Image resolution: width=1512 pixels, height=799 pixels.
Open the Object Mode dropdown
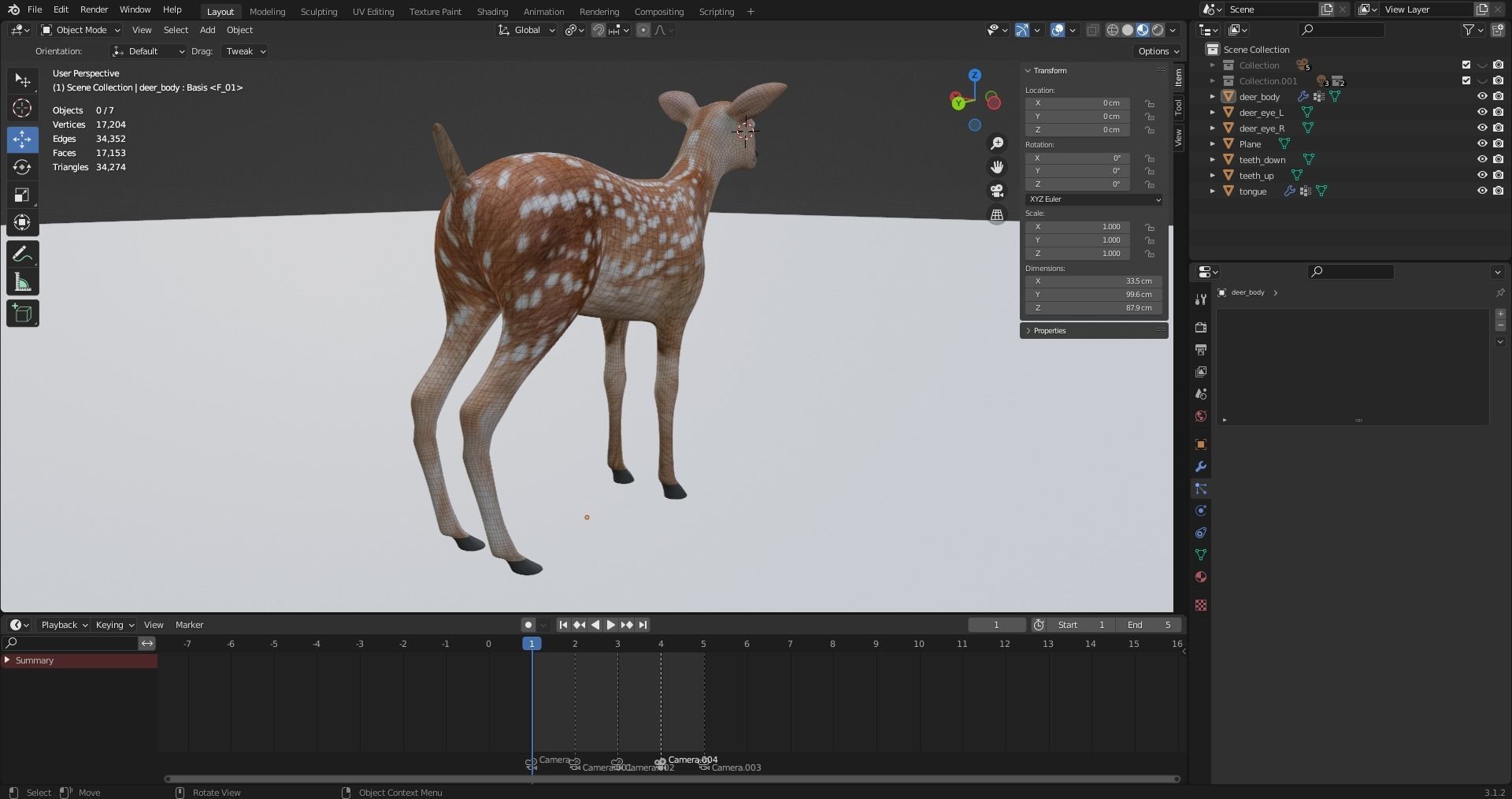[80, 30]
